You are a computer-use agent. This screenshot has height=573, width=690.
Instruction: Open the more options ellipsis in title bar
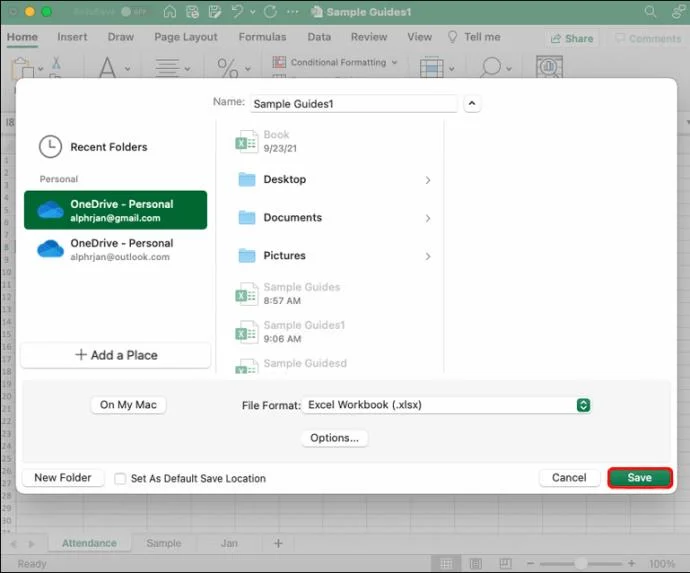pos(293,12)
